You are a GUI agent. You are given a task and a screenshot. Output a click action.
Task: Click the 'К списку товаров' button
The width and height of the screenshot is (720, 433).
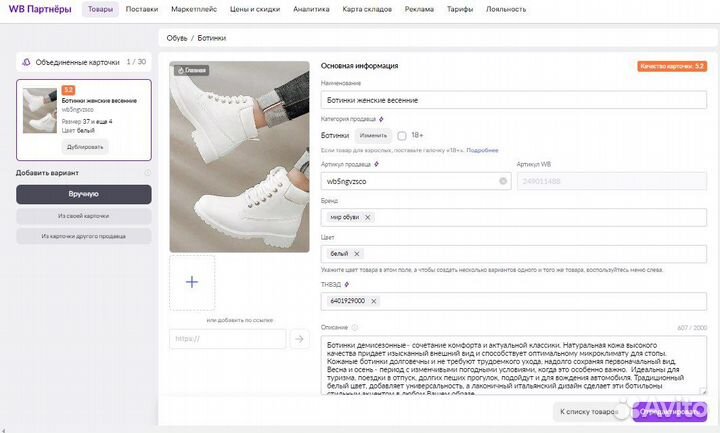[590, 412]
